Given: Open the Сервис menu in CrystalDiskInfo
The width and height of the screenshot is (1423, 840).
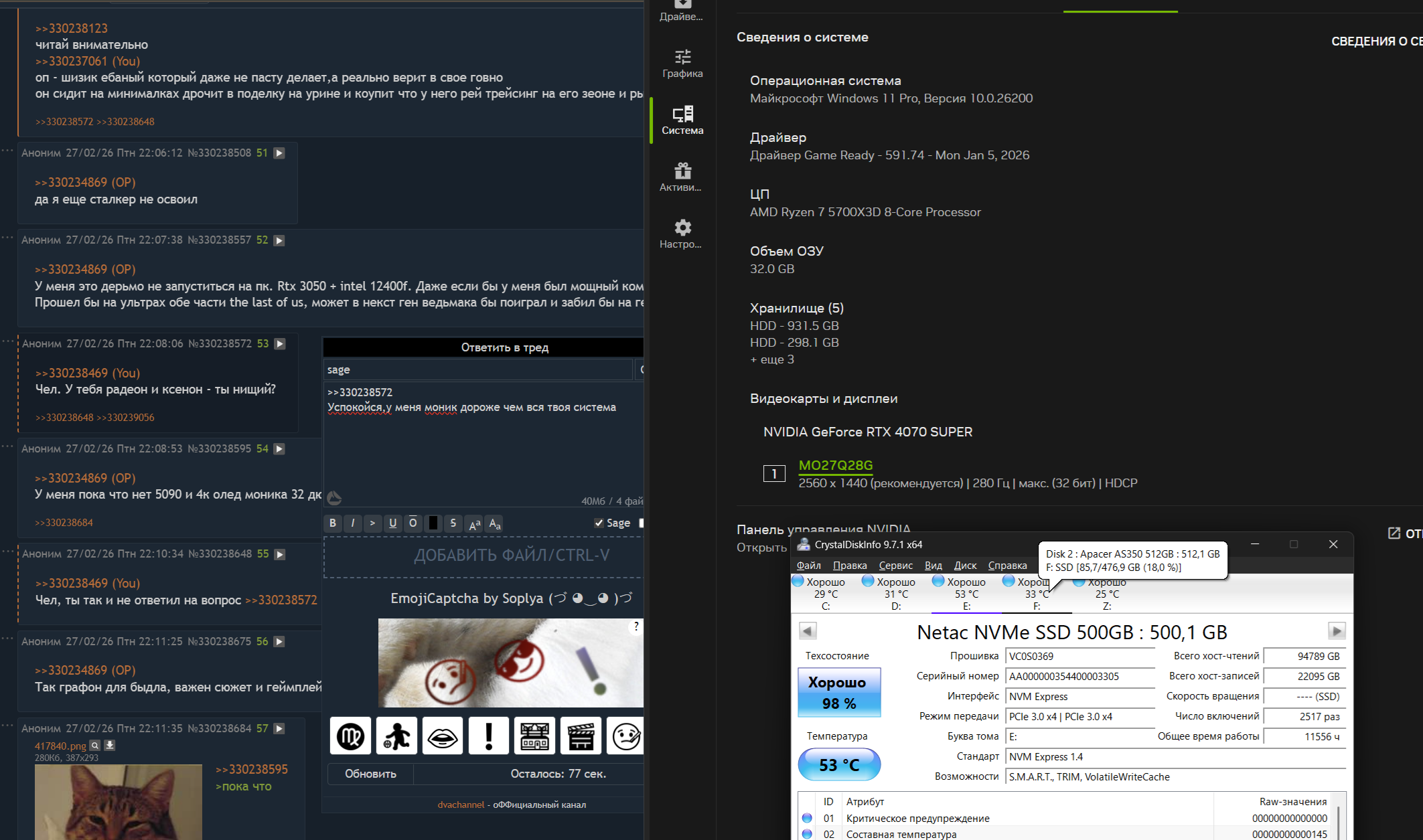Looking at the screenshot, I should pyautogui.click(x=895, y=566).
